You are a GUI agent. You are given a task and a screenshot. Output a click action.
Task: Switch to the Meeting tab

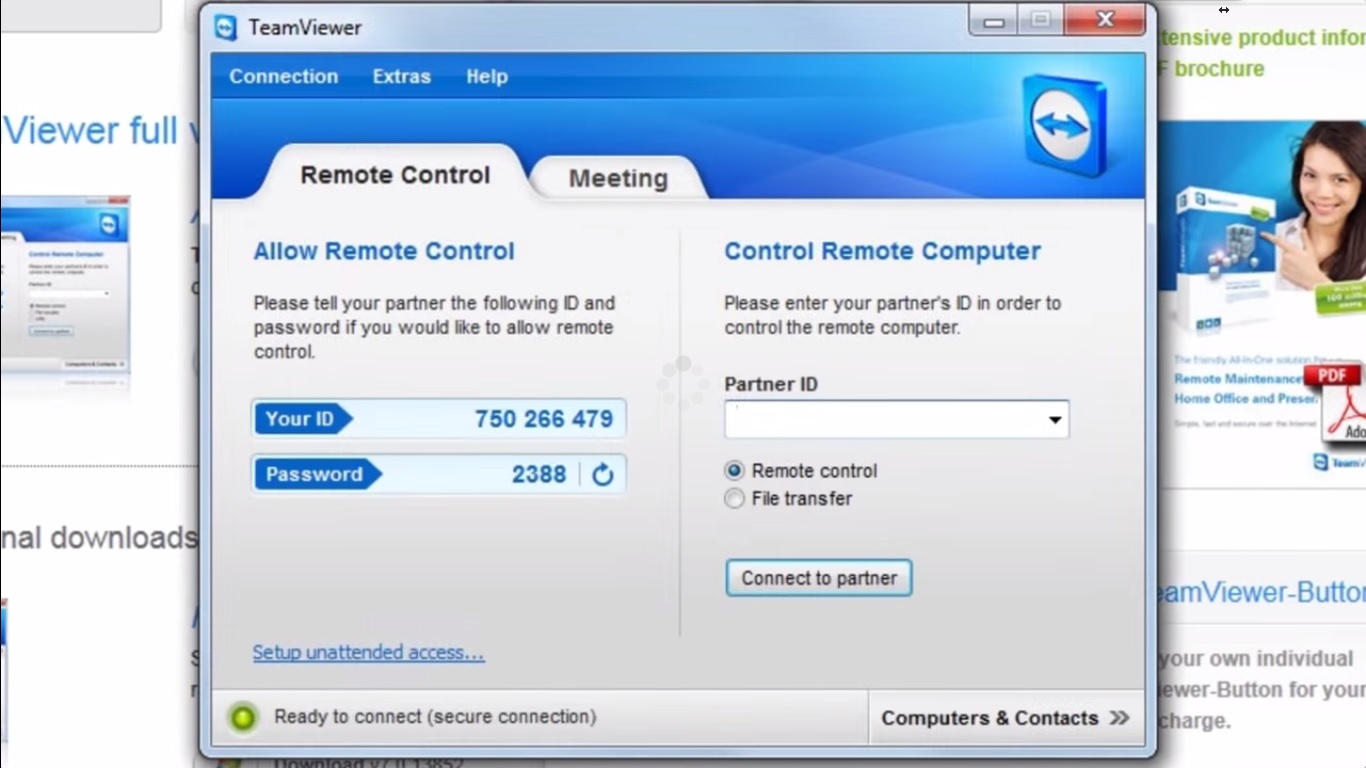point(618,178)
